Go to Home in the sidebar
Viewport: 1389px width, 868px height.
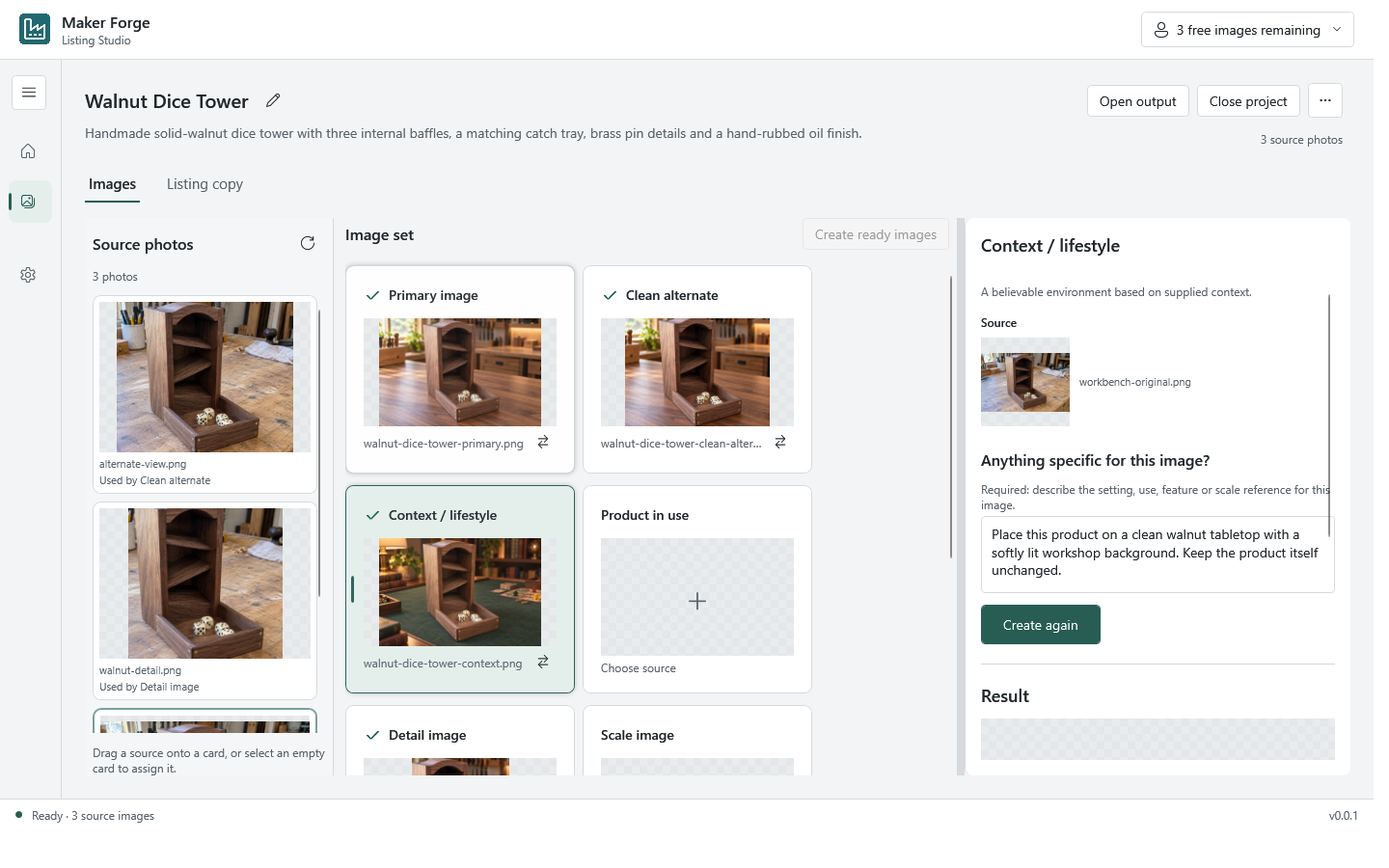[x=28, y=151]
